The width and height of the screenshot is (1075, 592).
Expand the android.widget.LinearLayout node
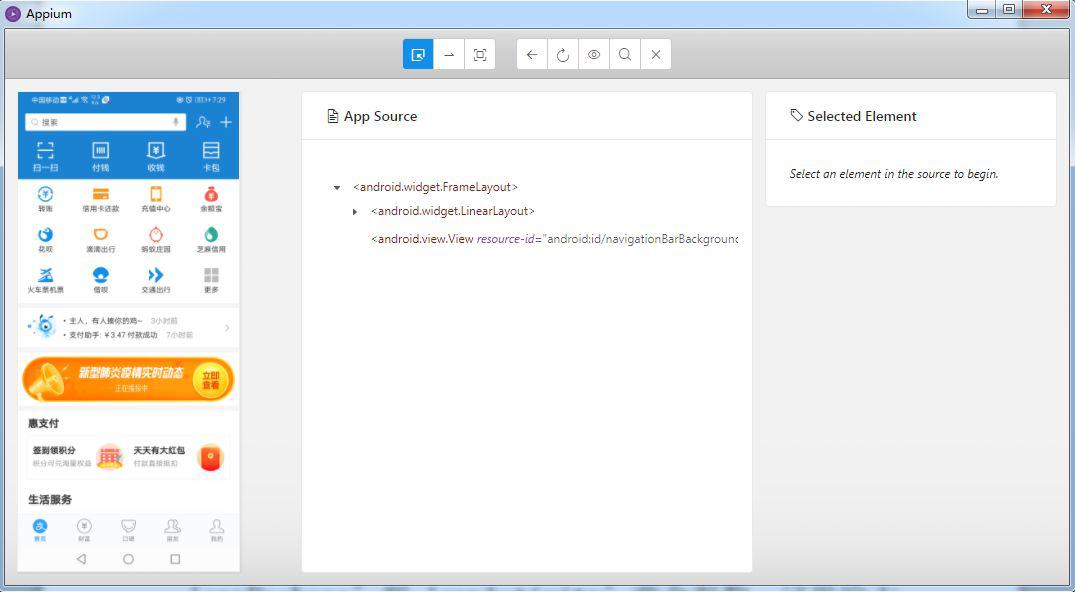[x=354, y=211]
